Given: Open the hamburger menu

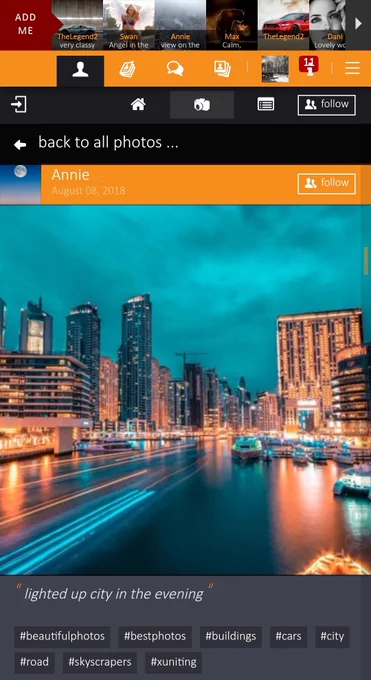Looking at the screenshot, I should tap(352, 68).
